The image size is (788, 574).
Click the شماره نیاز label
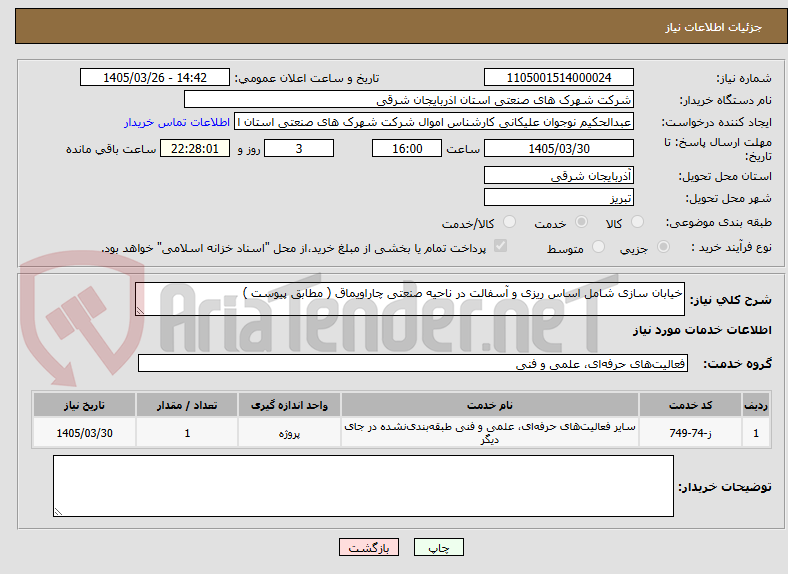pos(744,78)
